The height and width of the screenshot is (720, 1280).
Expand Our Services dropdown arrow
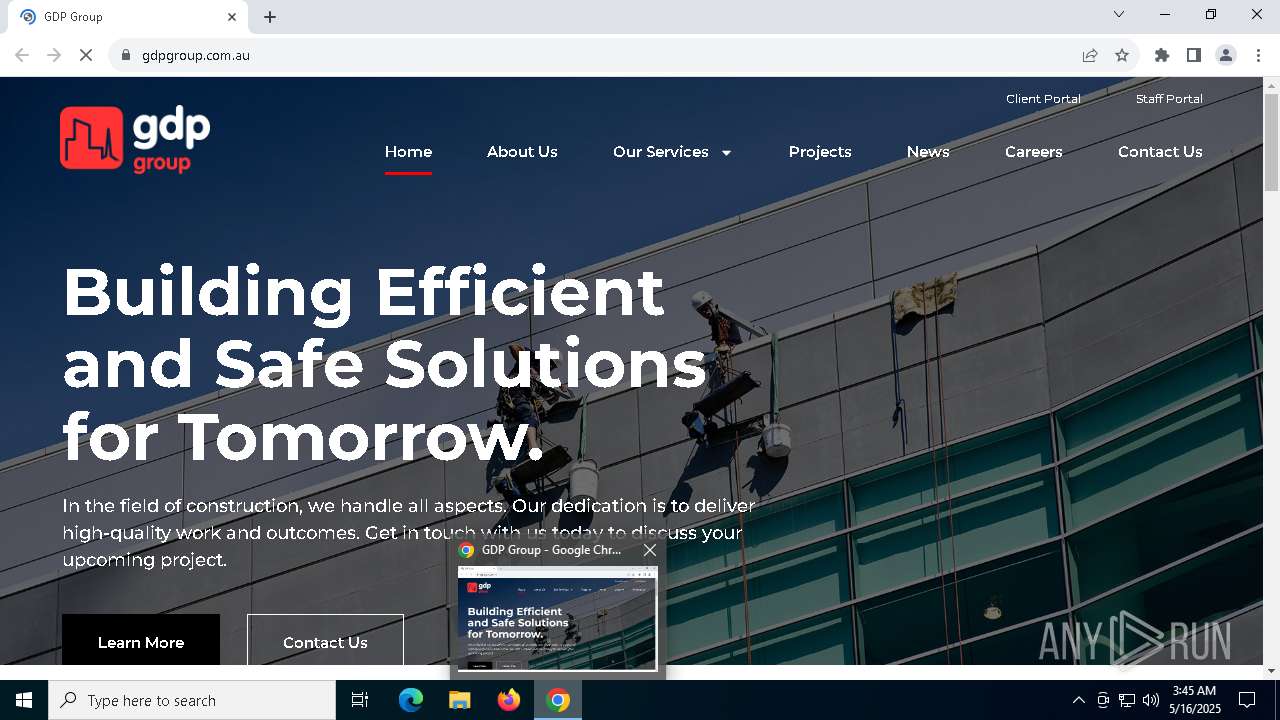coord(726,153)
